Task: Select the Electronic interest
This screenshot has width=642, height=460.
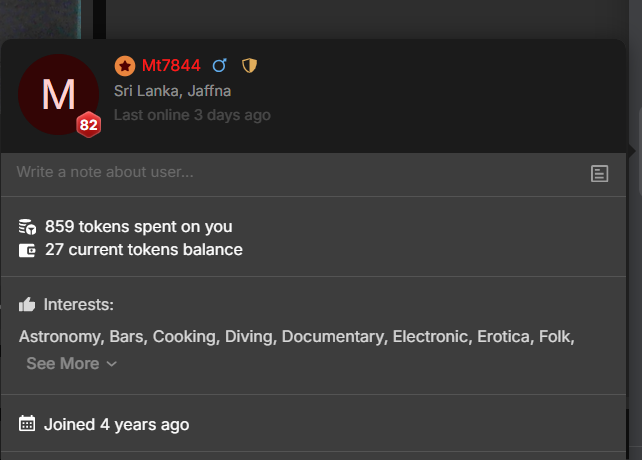Action: coord(430,337)
